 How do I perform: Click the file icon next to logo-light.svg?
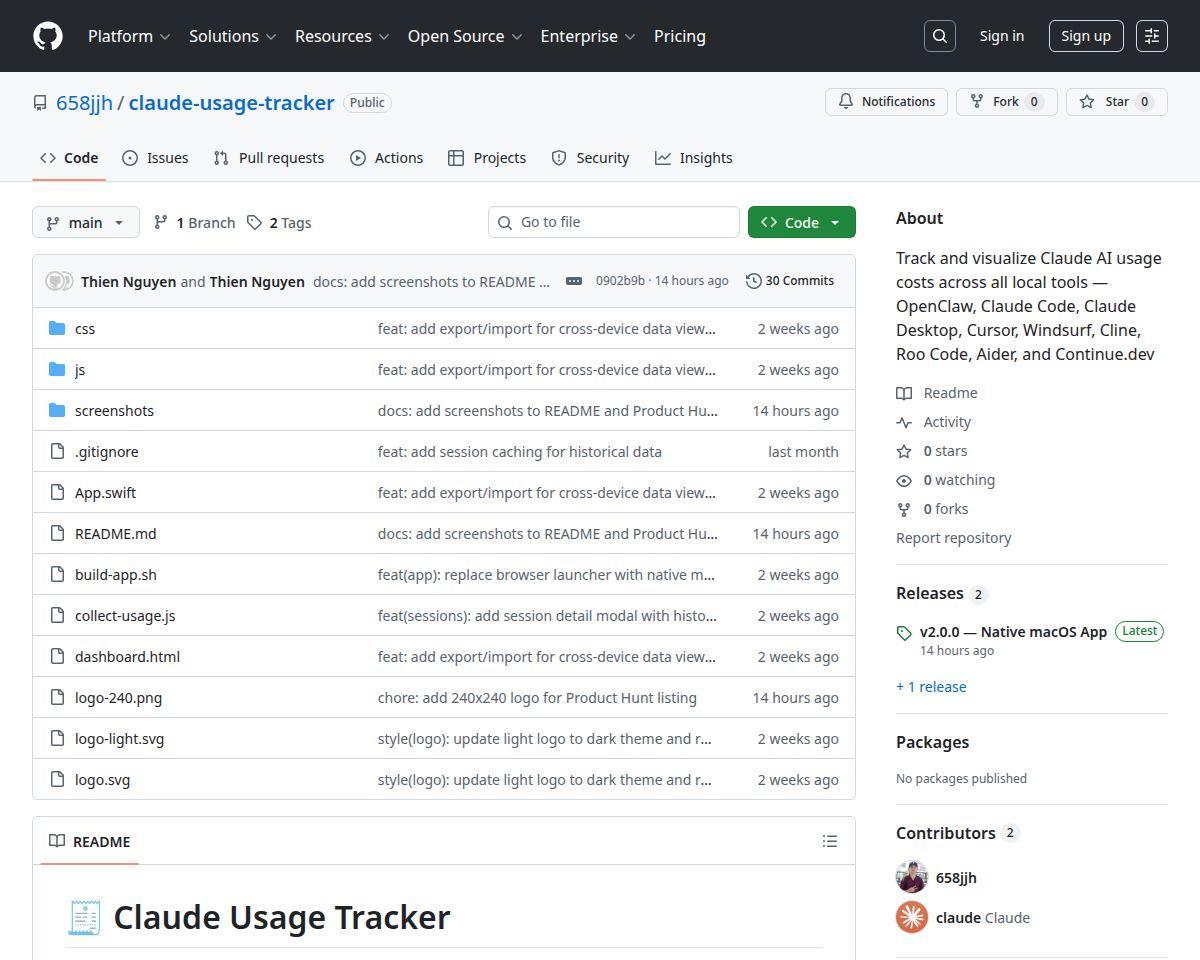point(57,738)
